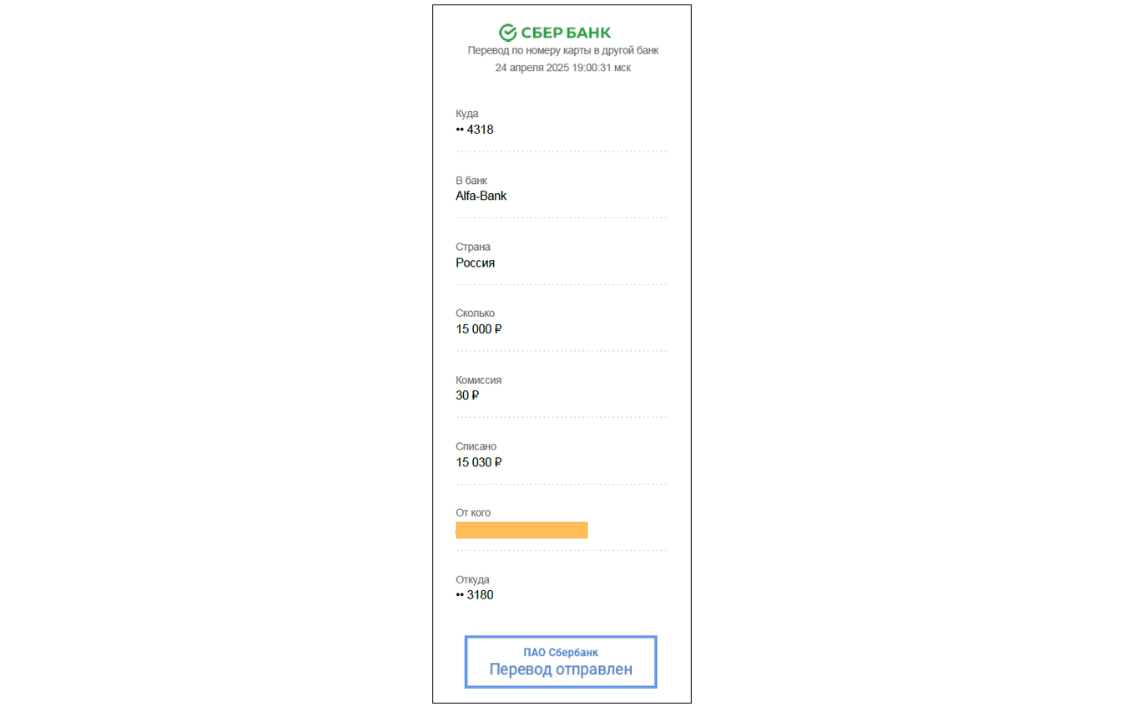Click the Перевод отправлен status stamp
This screenshot has width=1124, height=708.
point(561,661)
